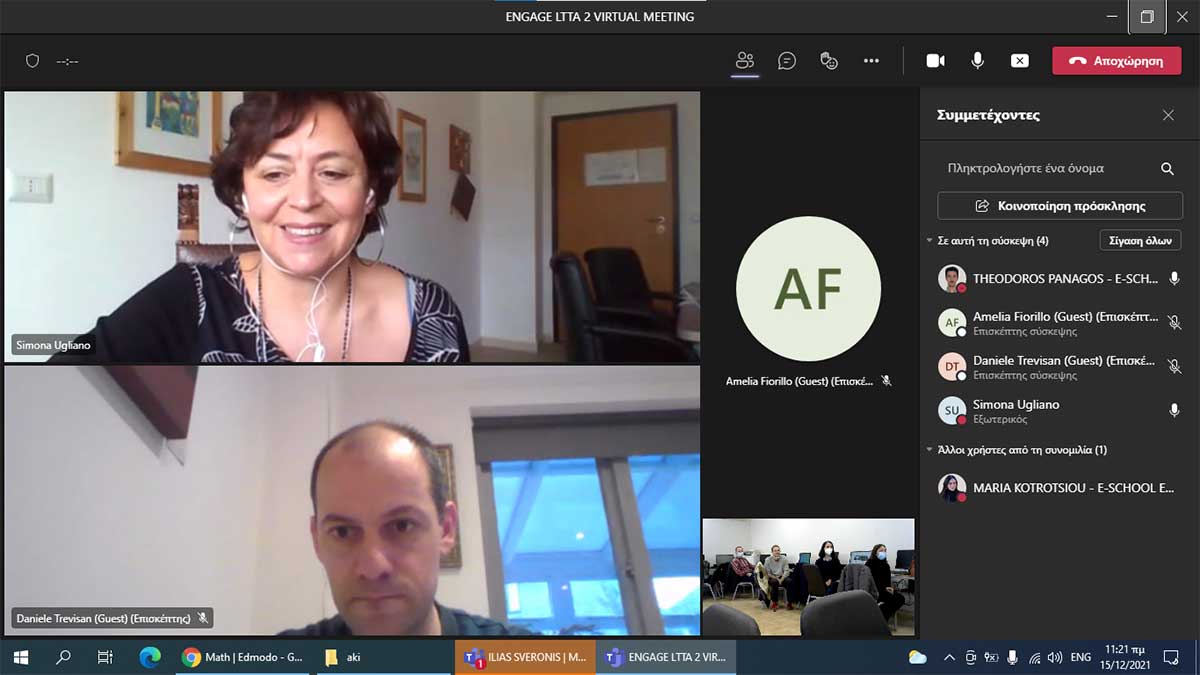Click the search magnifier in participants panel
1200x675 pixels.
(1167, 169)
